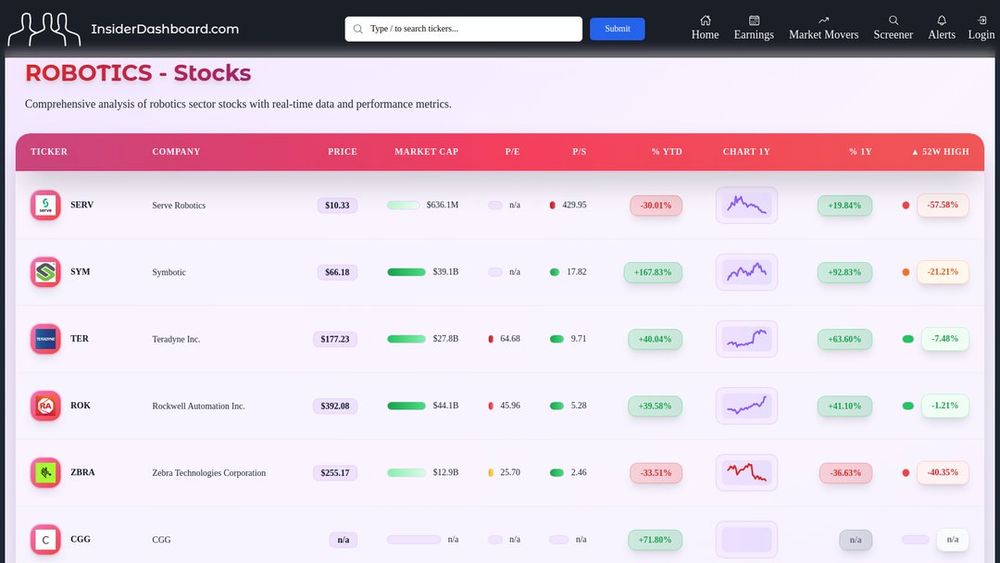The height and width of the screenshot is (563, 1000).
Task: Open the ZBRA ticker symbol link
Action: [x=82, y=472]
